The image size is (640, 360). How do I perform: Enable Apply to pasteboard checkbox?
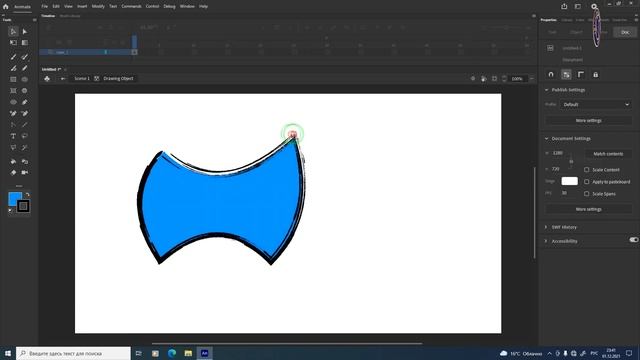587,182
